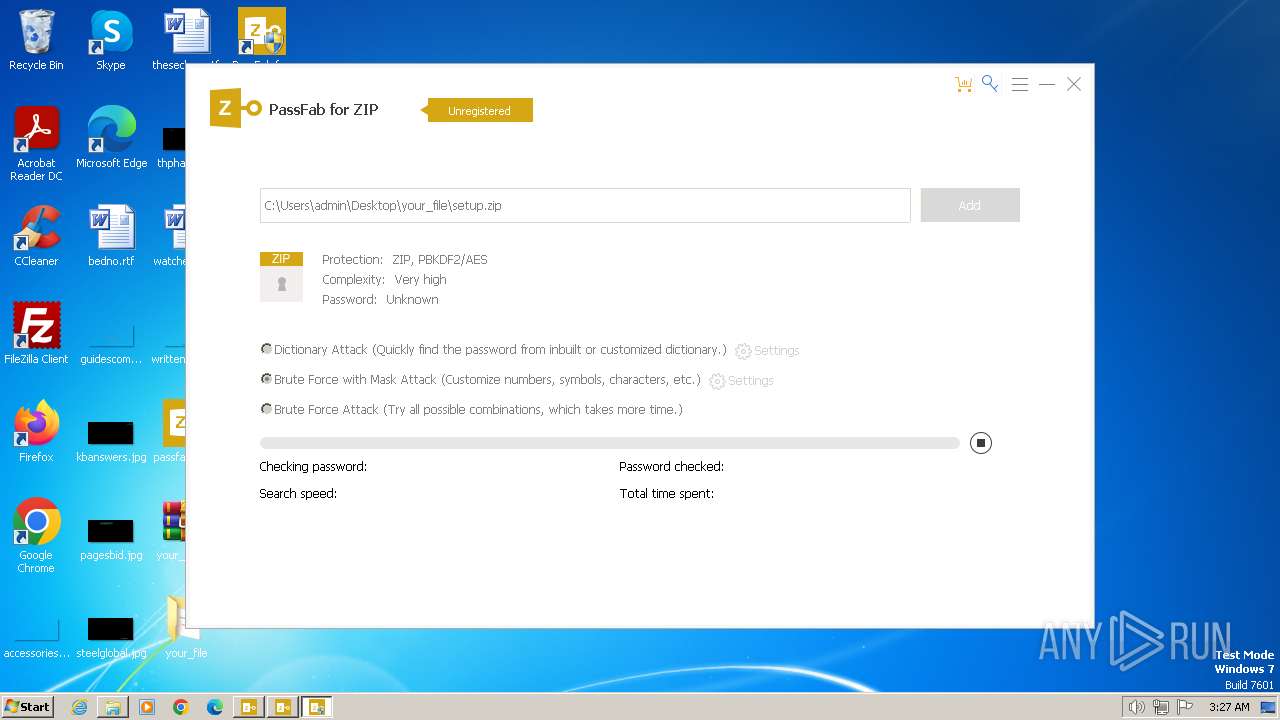The height and width of the screenshot is (720, 1280).
Task: Open bedno.rtf document
Action: (111, 236)
